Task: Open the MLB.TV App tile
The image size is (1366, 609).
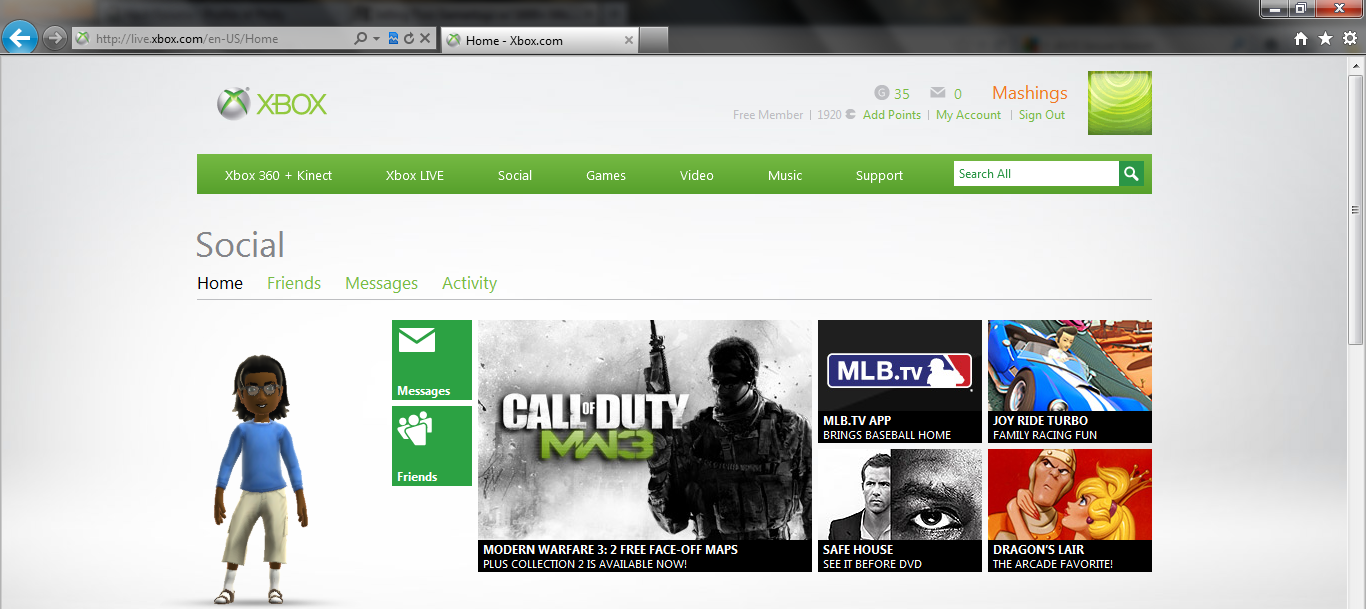Action: (x=900, y=381)
